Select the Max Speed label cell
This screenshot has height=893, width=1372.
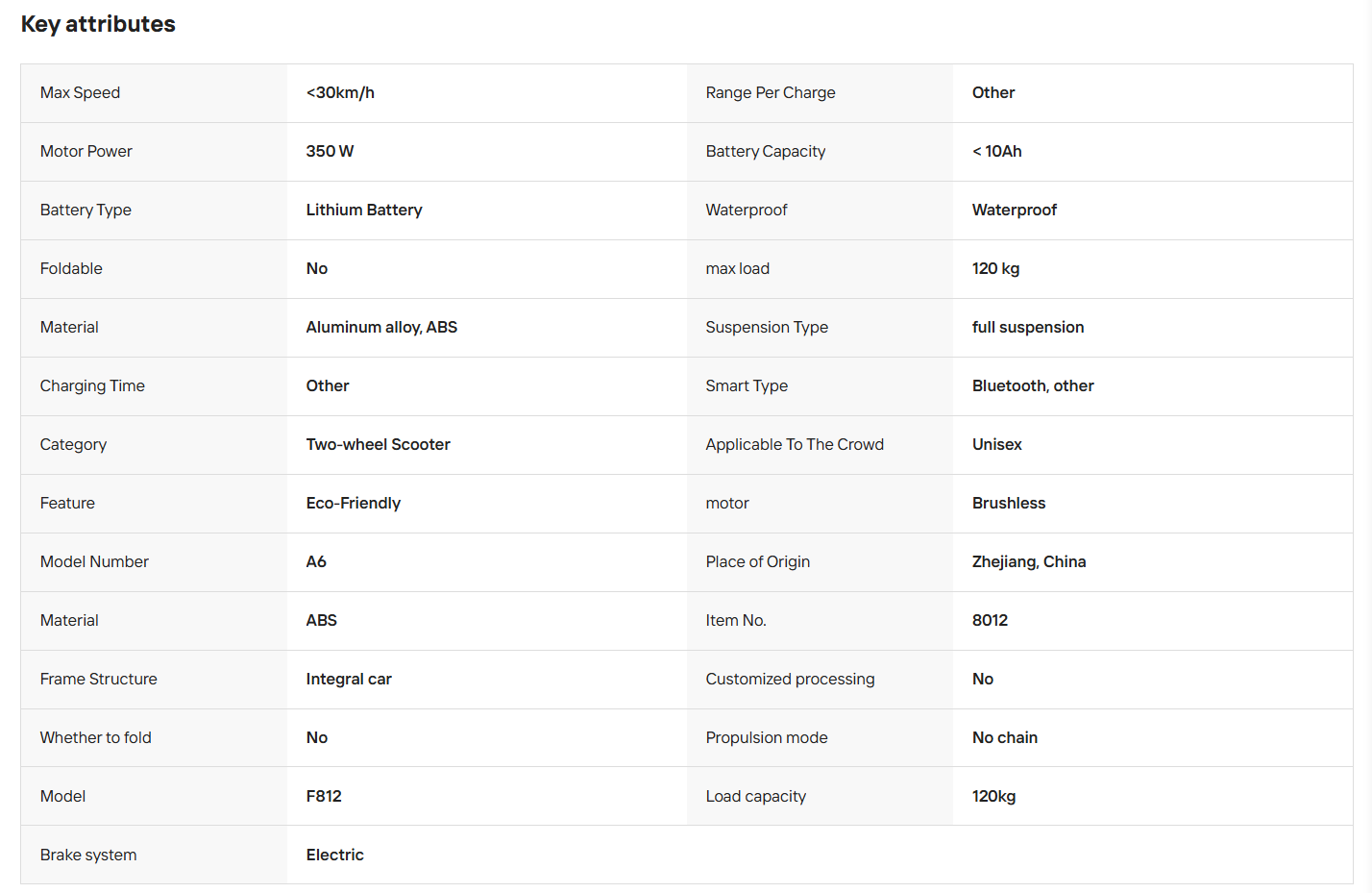[x=154, y=93]
